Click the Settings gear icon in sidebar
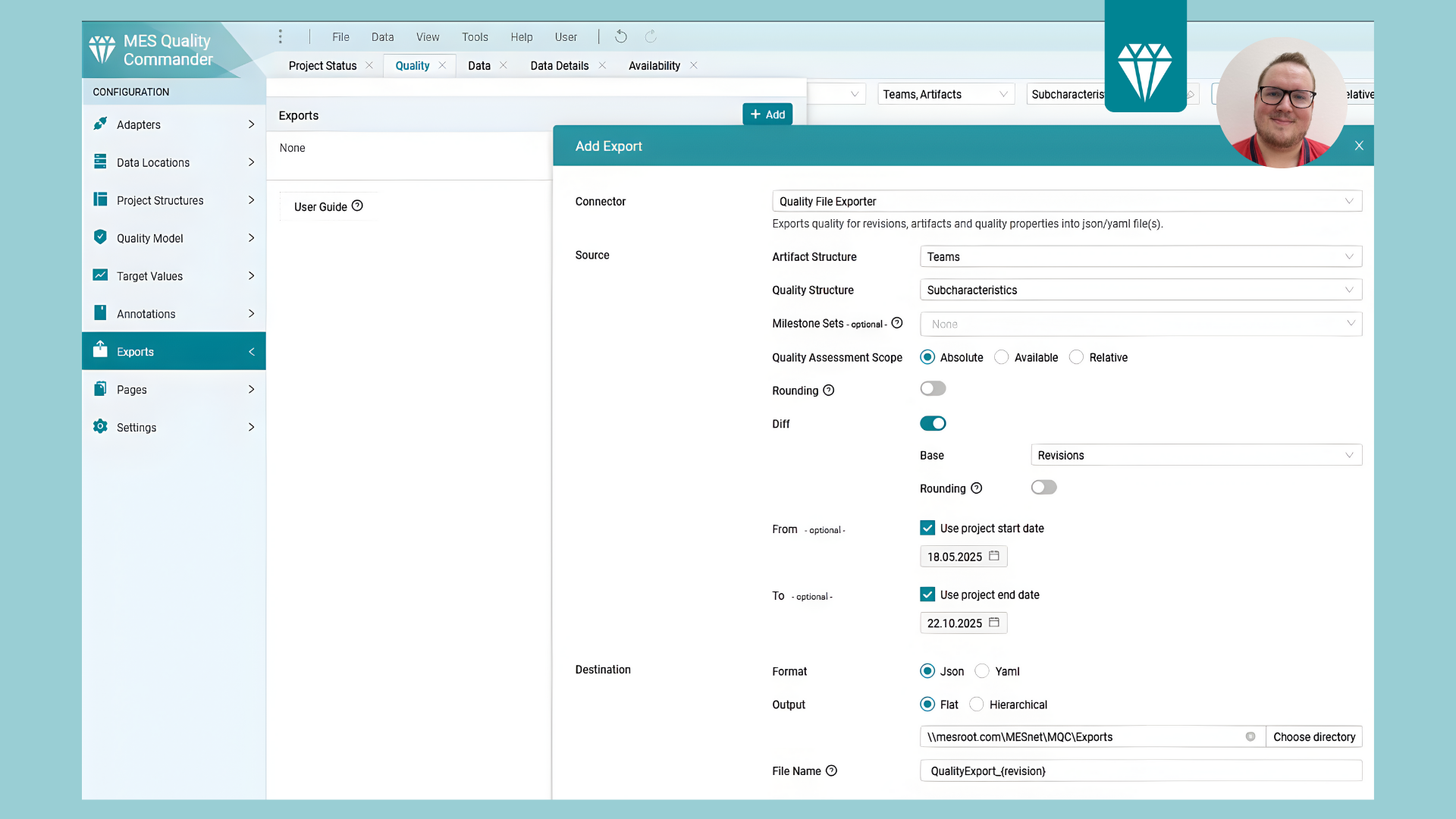The image size is (1456, 819). 100,427
